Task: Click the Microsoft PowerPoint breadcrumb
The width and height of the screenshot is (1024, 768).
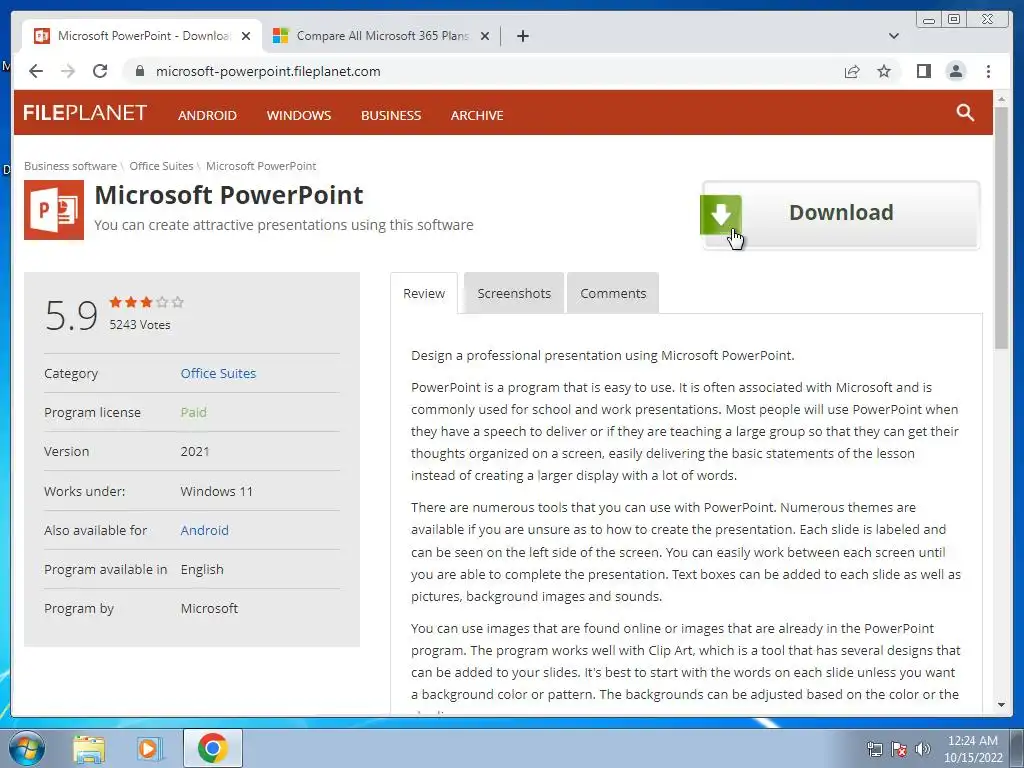Action: pyautogui.click(x=261, y=166)
